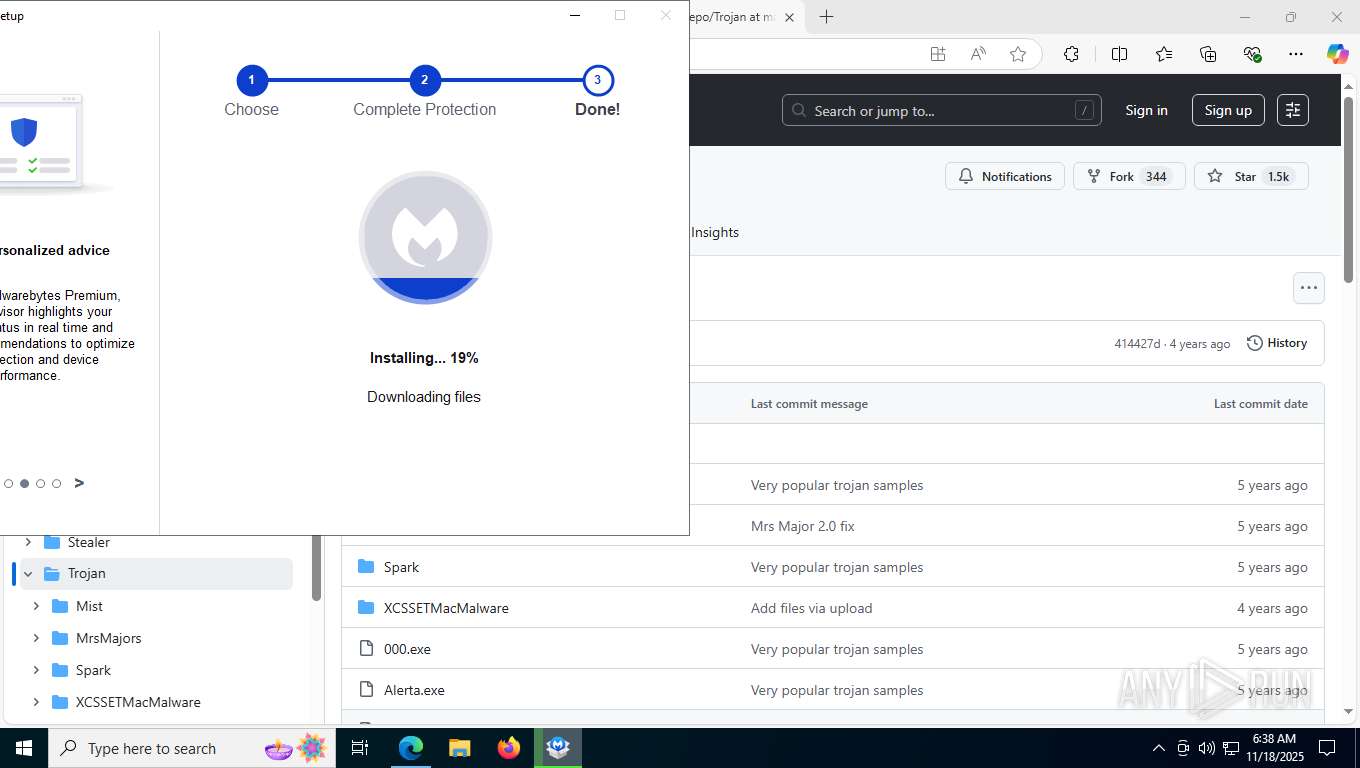Viewport: 1360px width, 768px height.
Task: Select the first carousel dot in installer
Action: (8, 484)
